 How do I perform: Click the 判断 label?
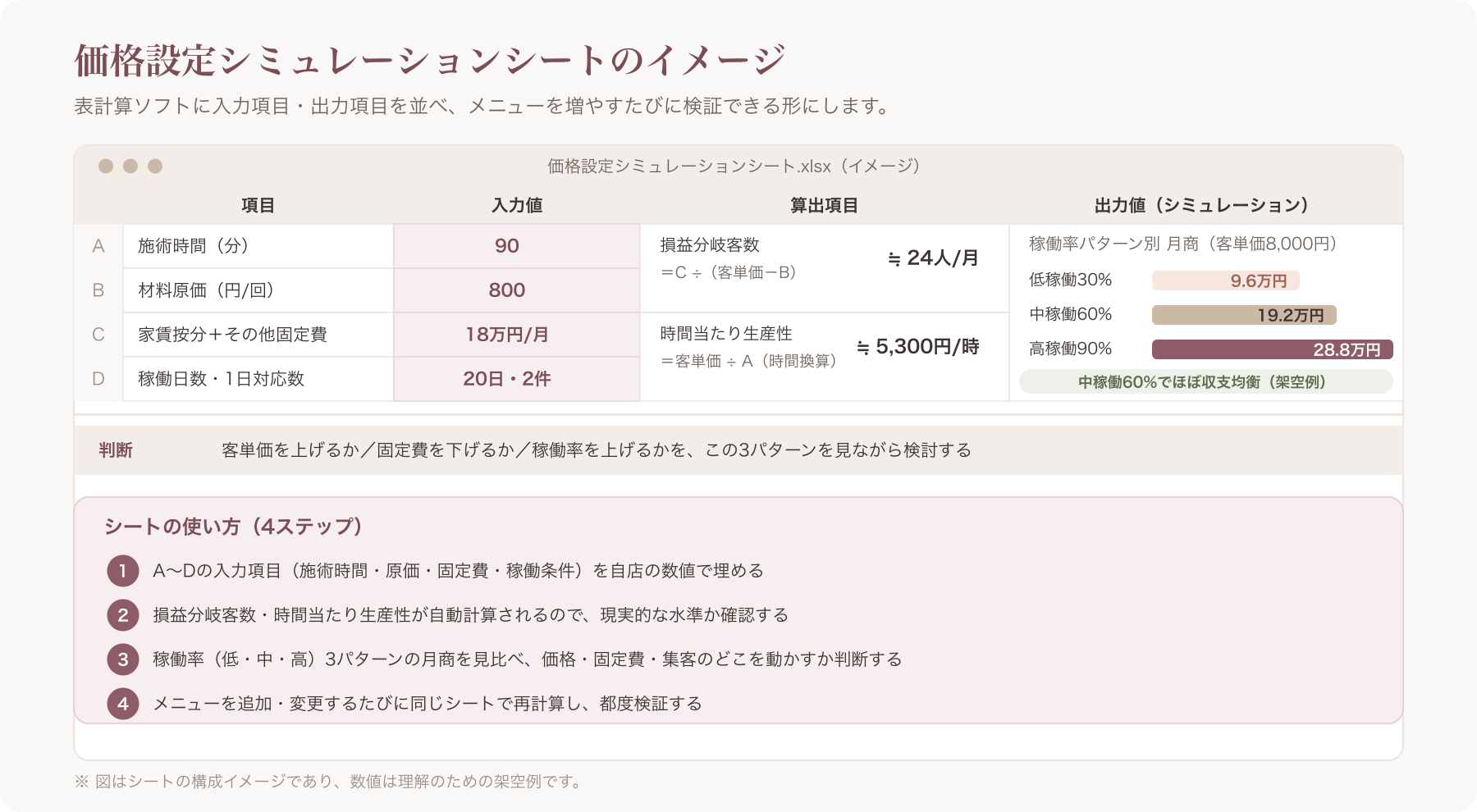pyautogui.click(x=115, y=450)
